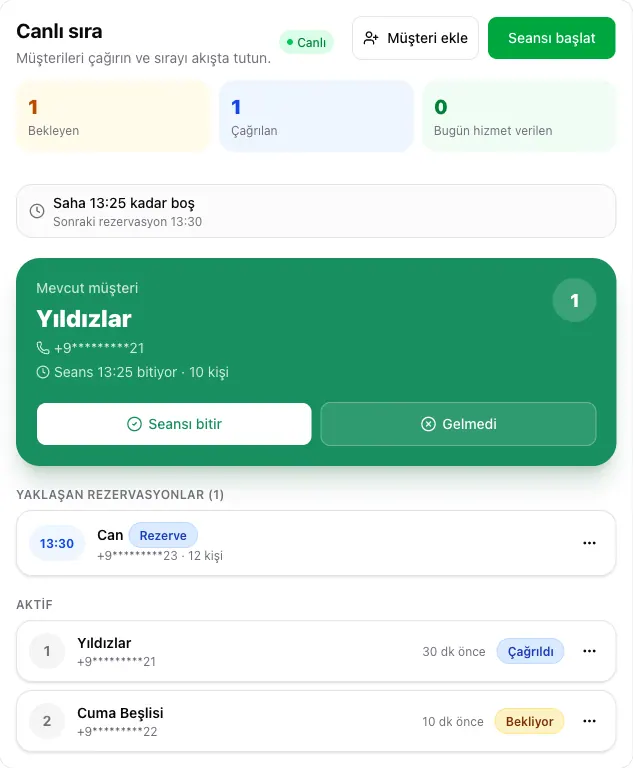Image resolution: width=633 pixels, height=768 pixels.
Task: Click the Müşteri ekle button
Action: click(415, 38)
